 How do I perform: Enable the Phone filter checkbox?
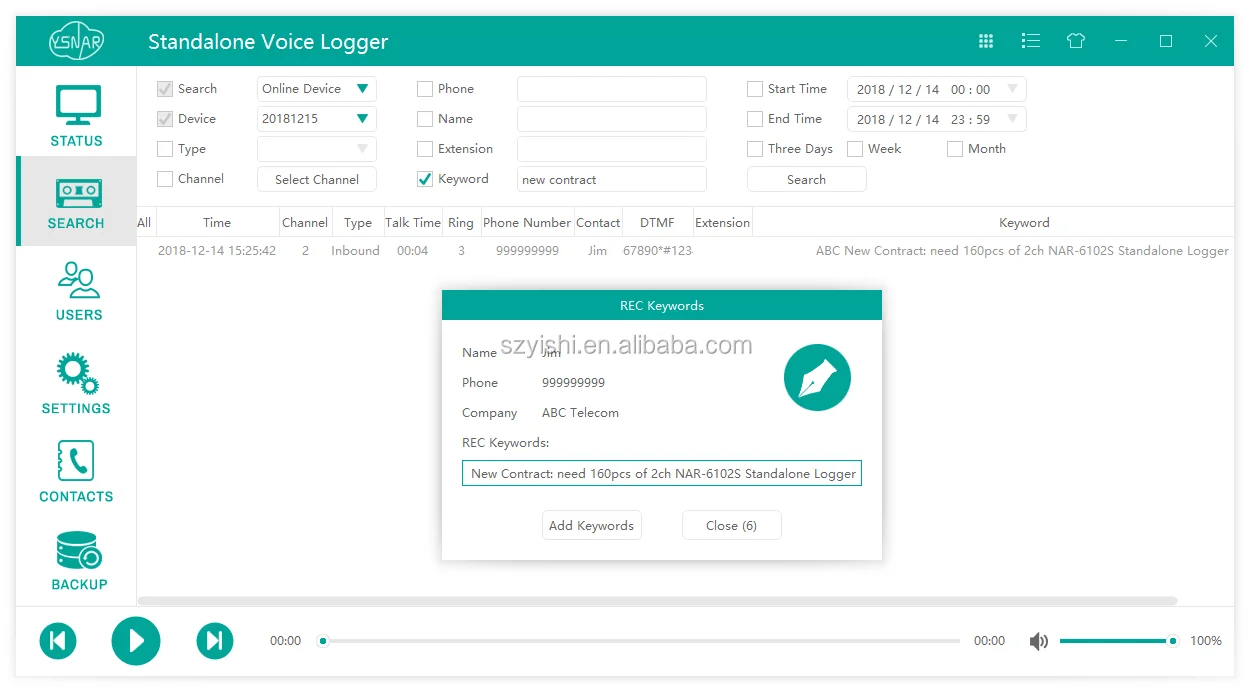[x=424, y=88]
